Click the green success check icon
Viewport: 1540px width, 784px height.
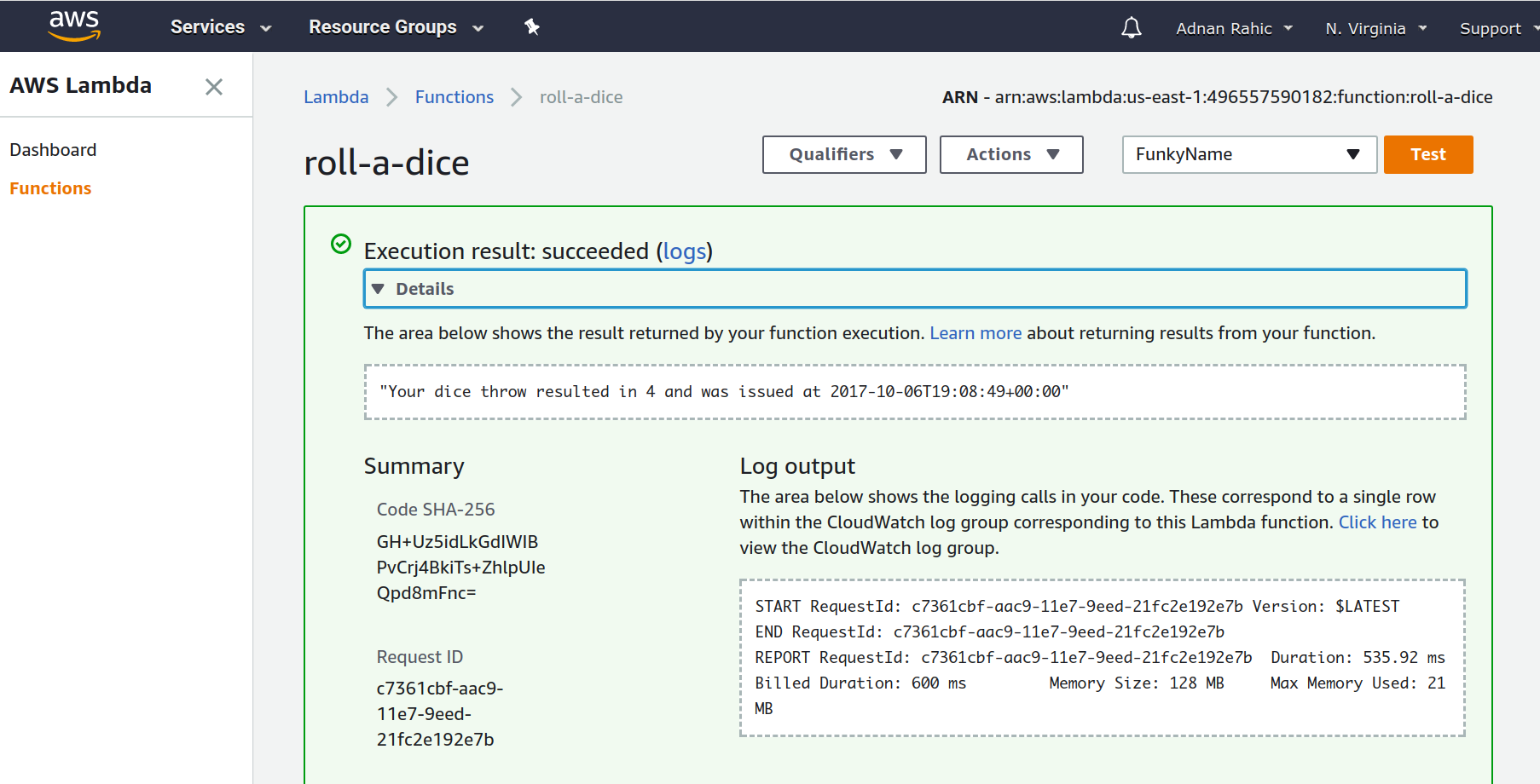coord(341,245)
